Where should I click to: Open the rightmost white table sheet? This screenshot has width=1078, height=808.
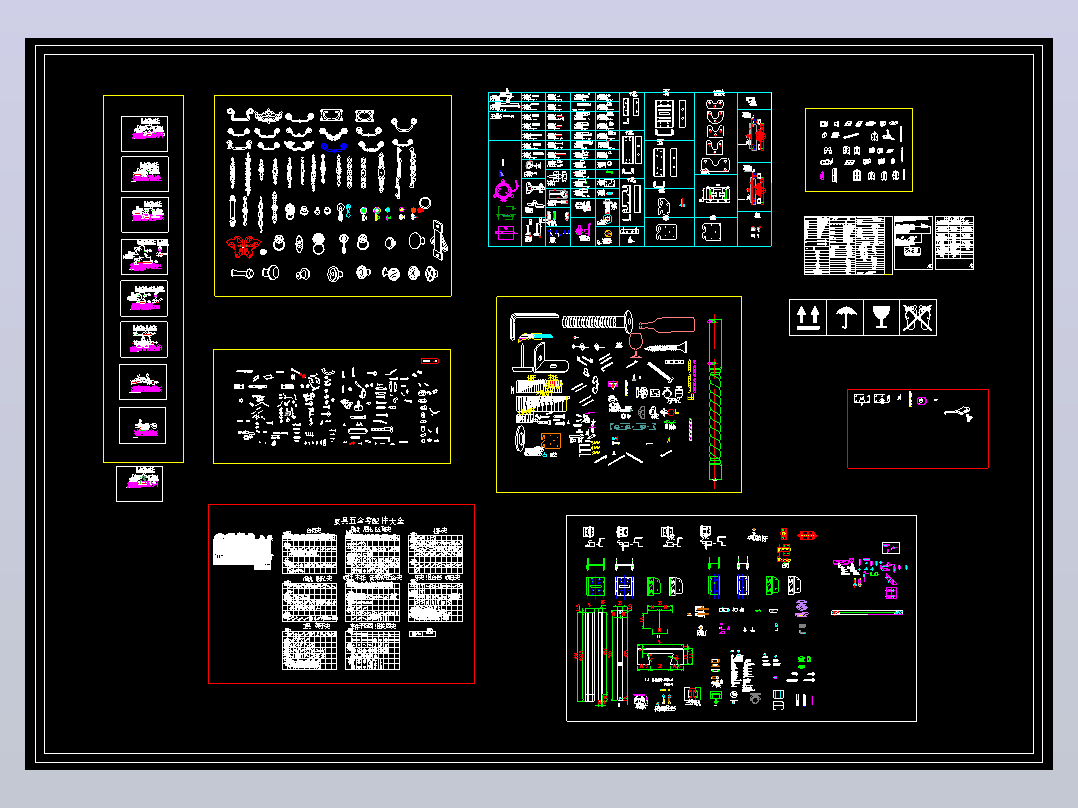954,243
